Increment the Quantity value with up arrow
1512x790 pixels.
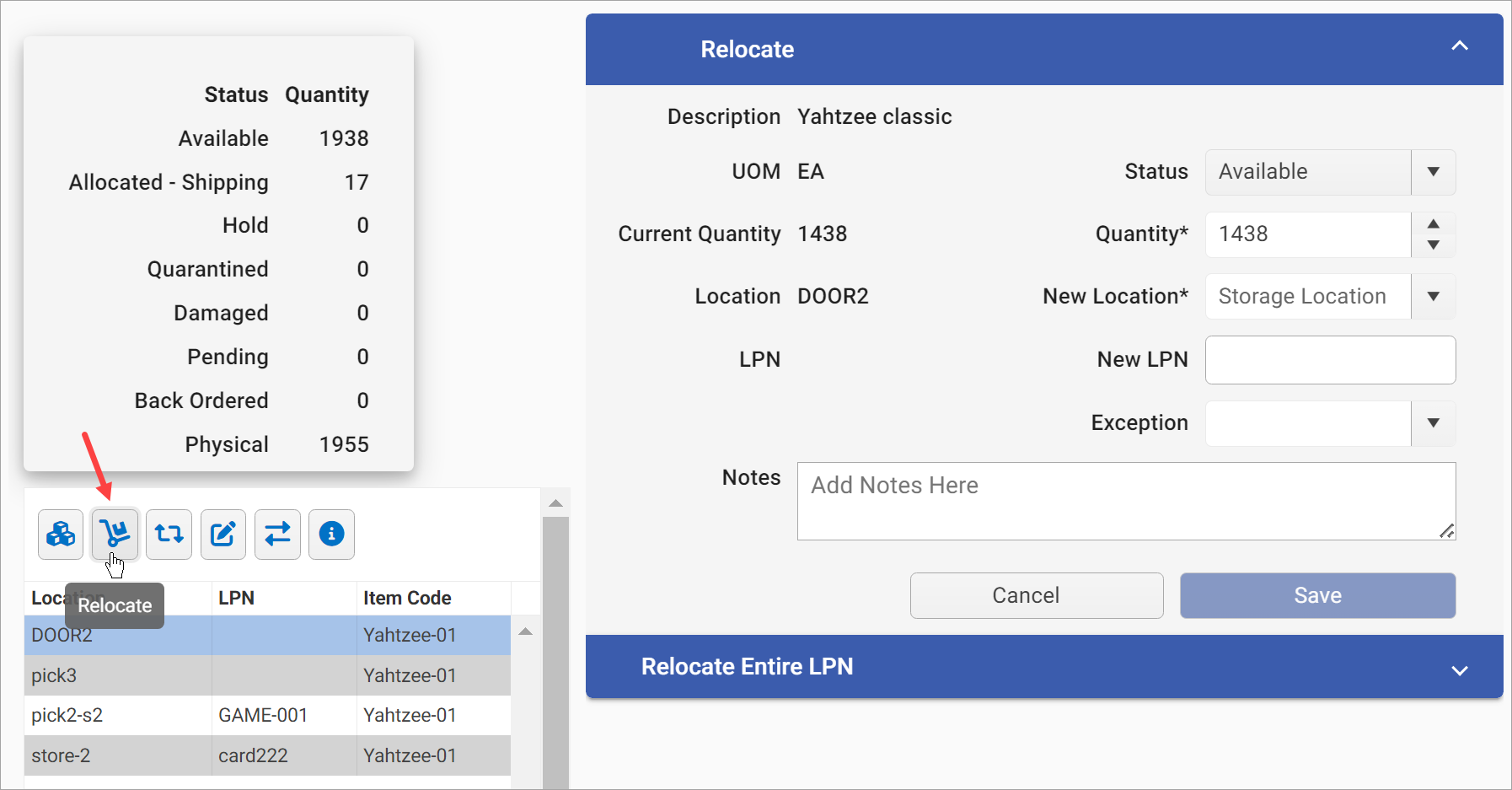pos(1434,223)
